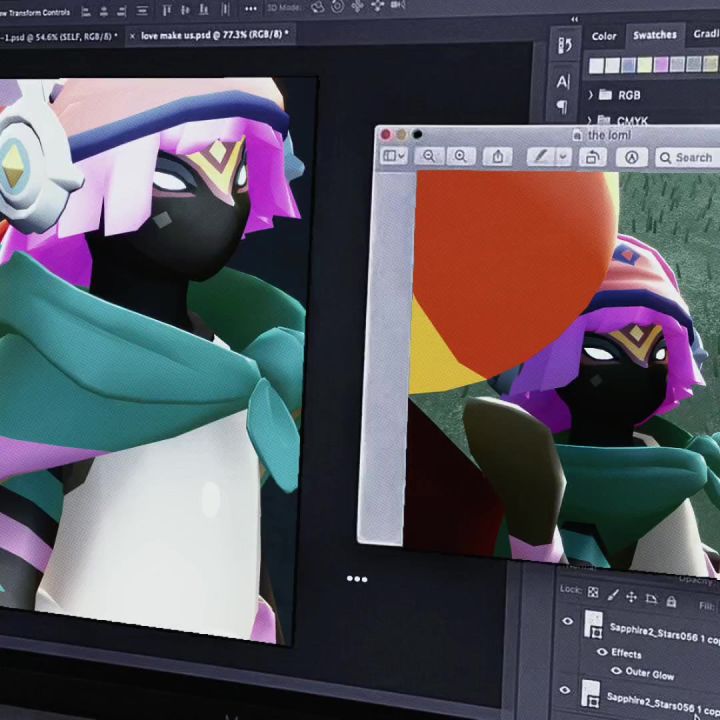Click the Effects row label
Screen dimensions: 720x720
coord(626,653)
